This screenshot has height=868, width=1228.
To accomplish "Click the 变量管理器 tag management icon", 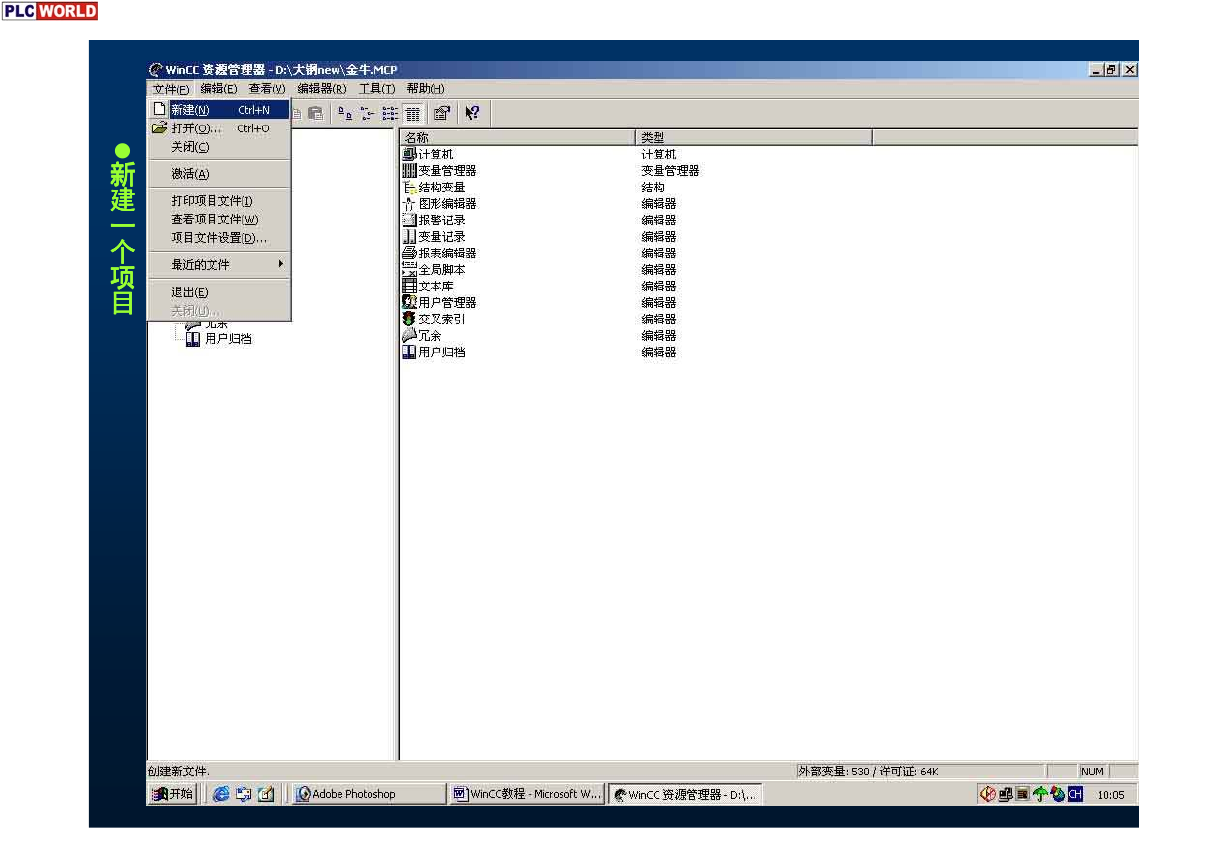I will coord(409,170).
